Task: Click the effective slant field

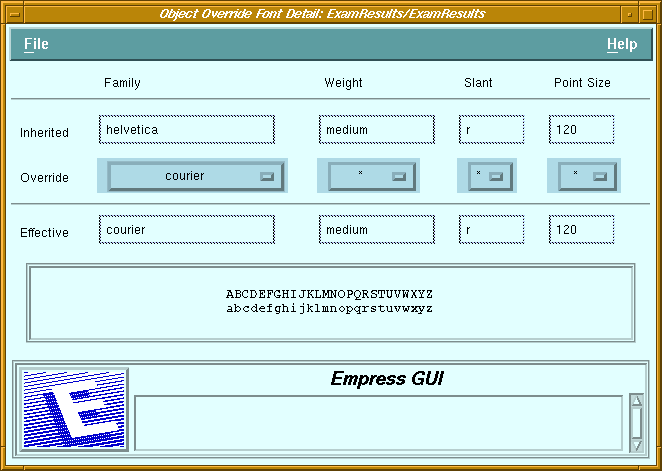Action: [x=491, y=230]
